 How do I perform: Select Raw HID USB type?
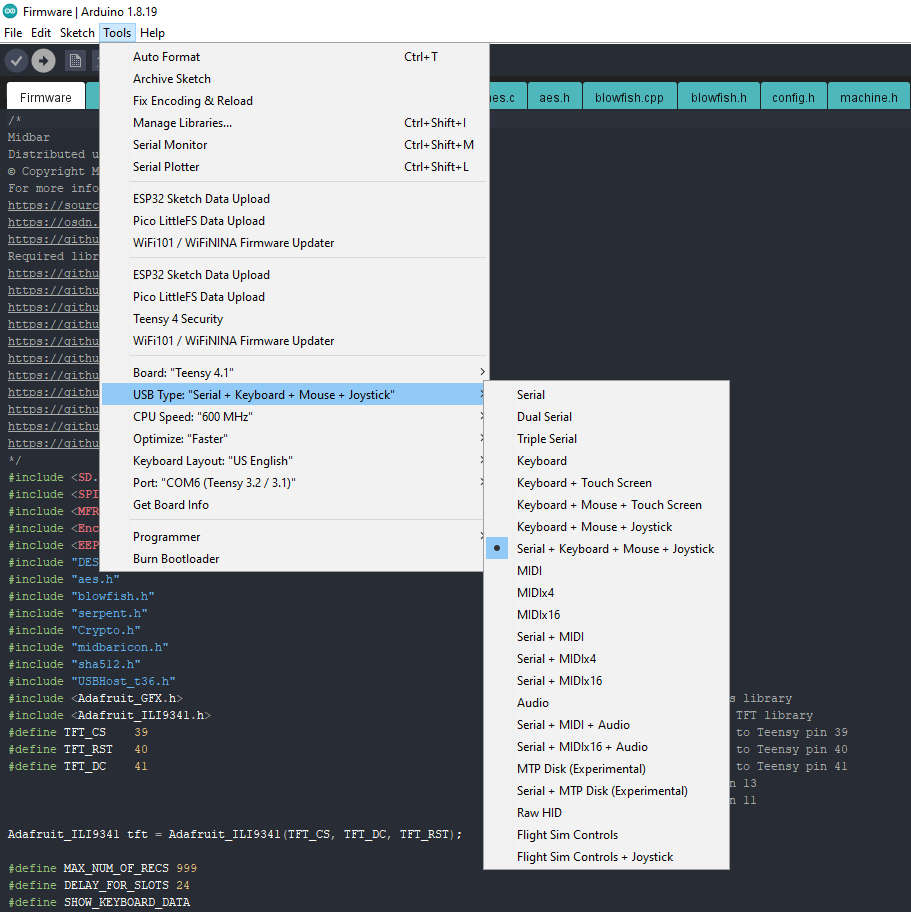(x=606, y=813)
